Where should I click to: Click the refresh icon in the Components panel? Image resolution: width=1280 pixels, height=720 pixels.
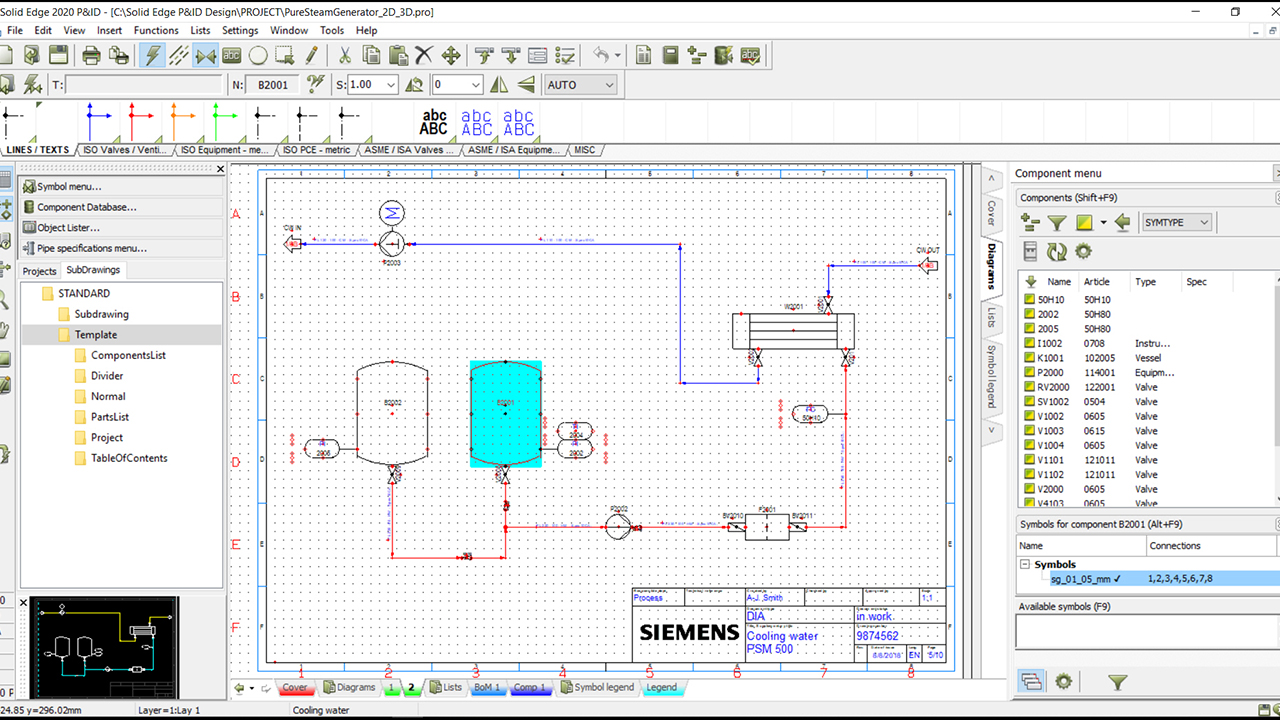pos(1057,252)
